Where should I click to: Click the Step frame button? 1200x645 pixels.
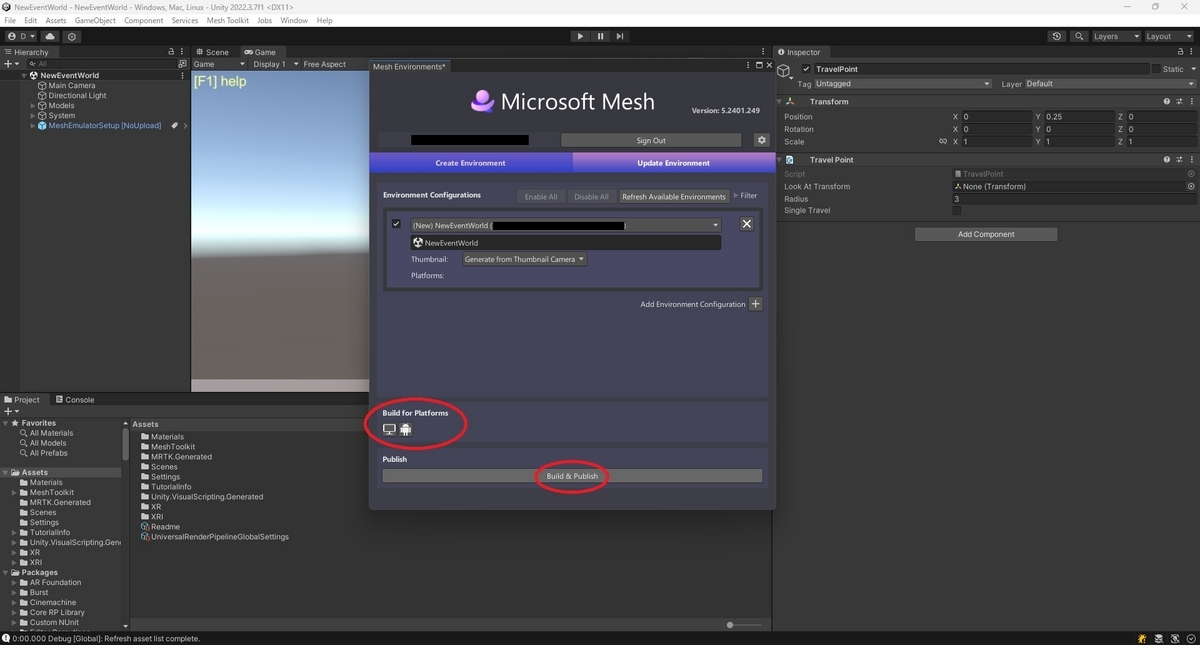(620, 36)
